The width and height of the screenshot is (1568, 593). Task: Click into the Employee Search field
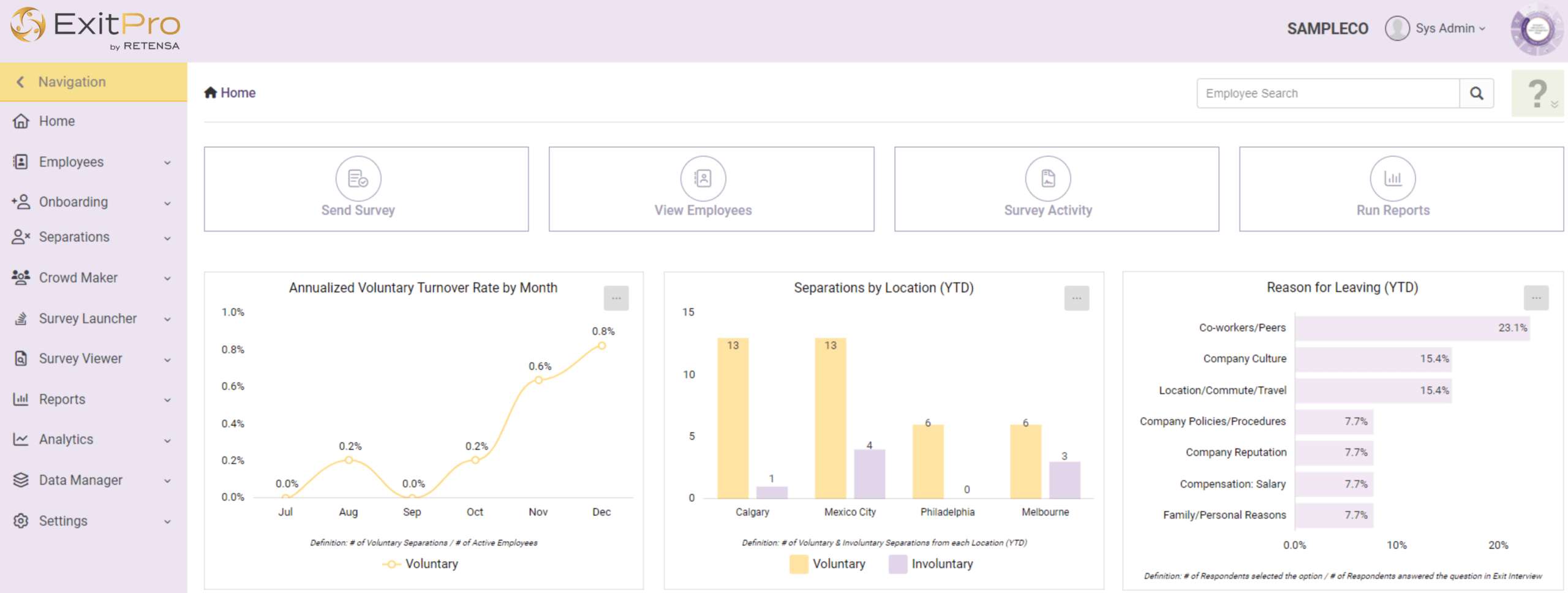[x=1327, y=94]
